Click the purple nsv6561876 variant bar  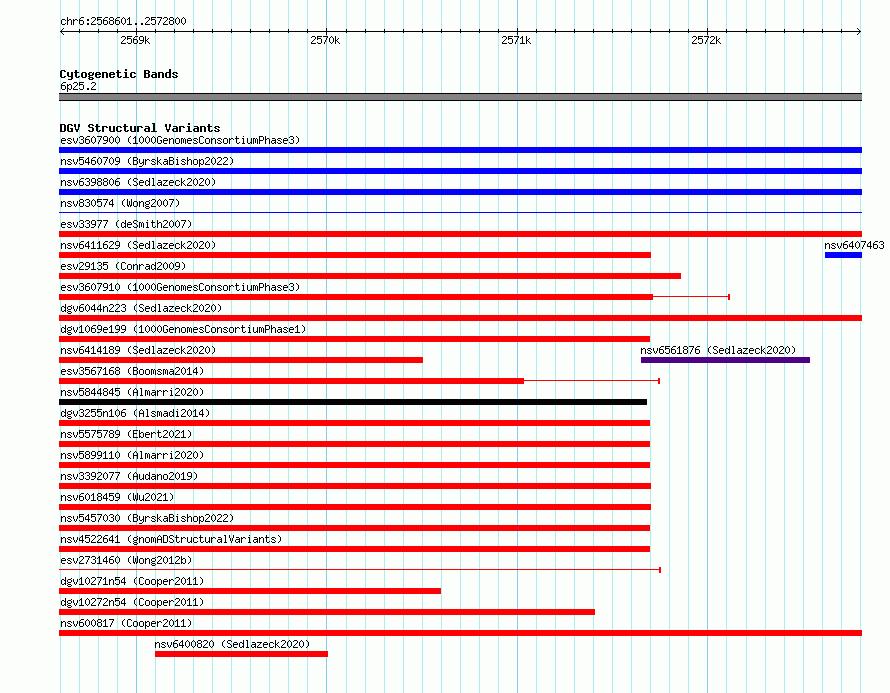(x=725, y=360)
